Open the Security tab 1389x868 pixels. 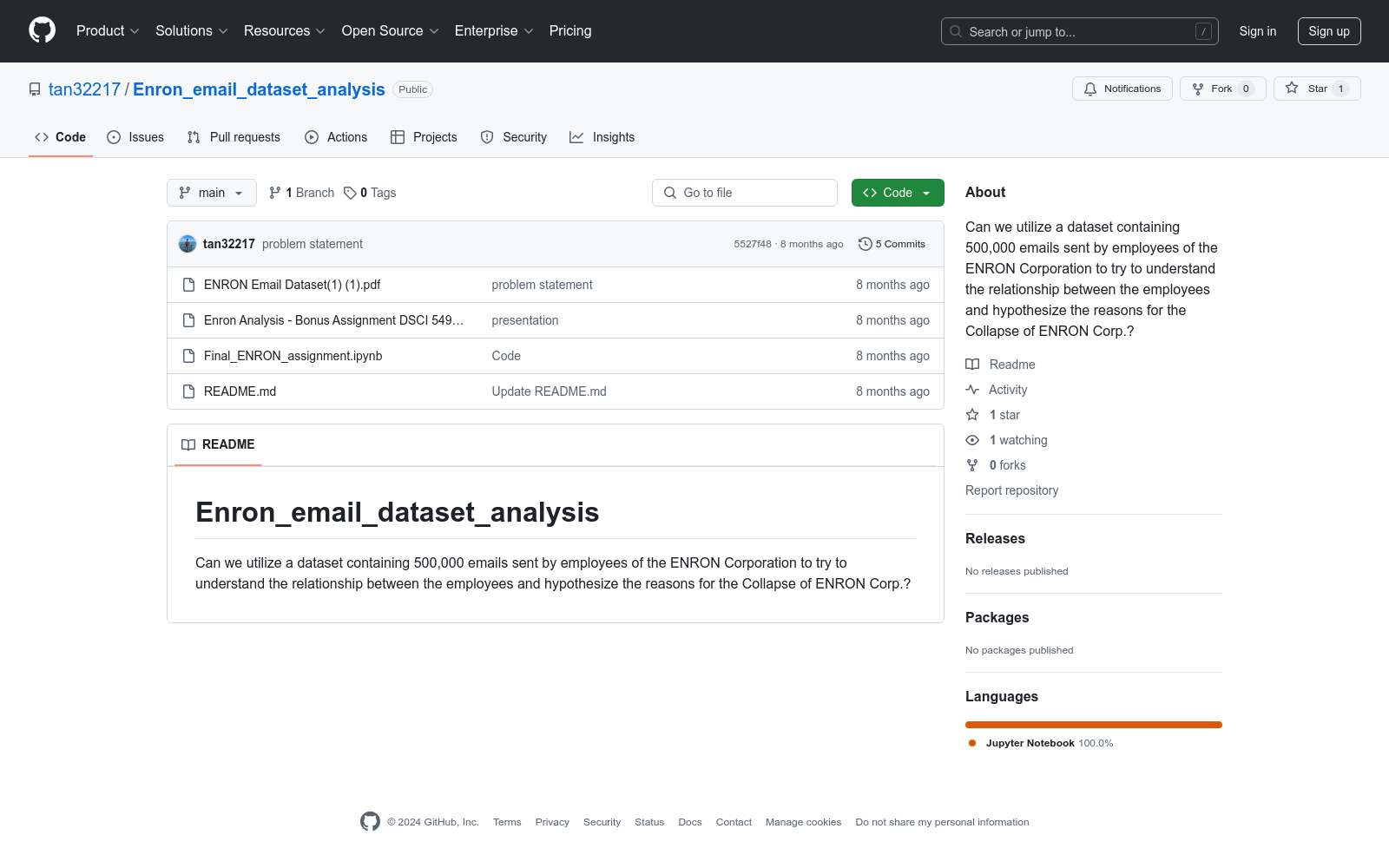point(514,137)
